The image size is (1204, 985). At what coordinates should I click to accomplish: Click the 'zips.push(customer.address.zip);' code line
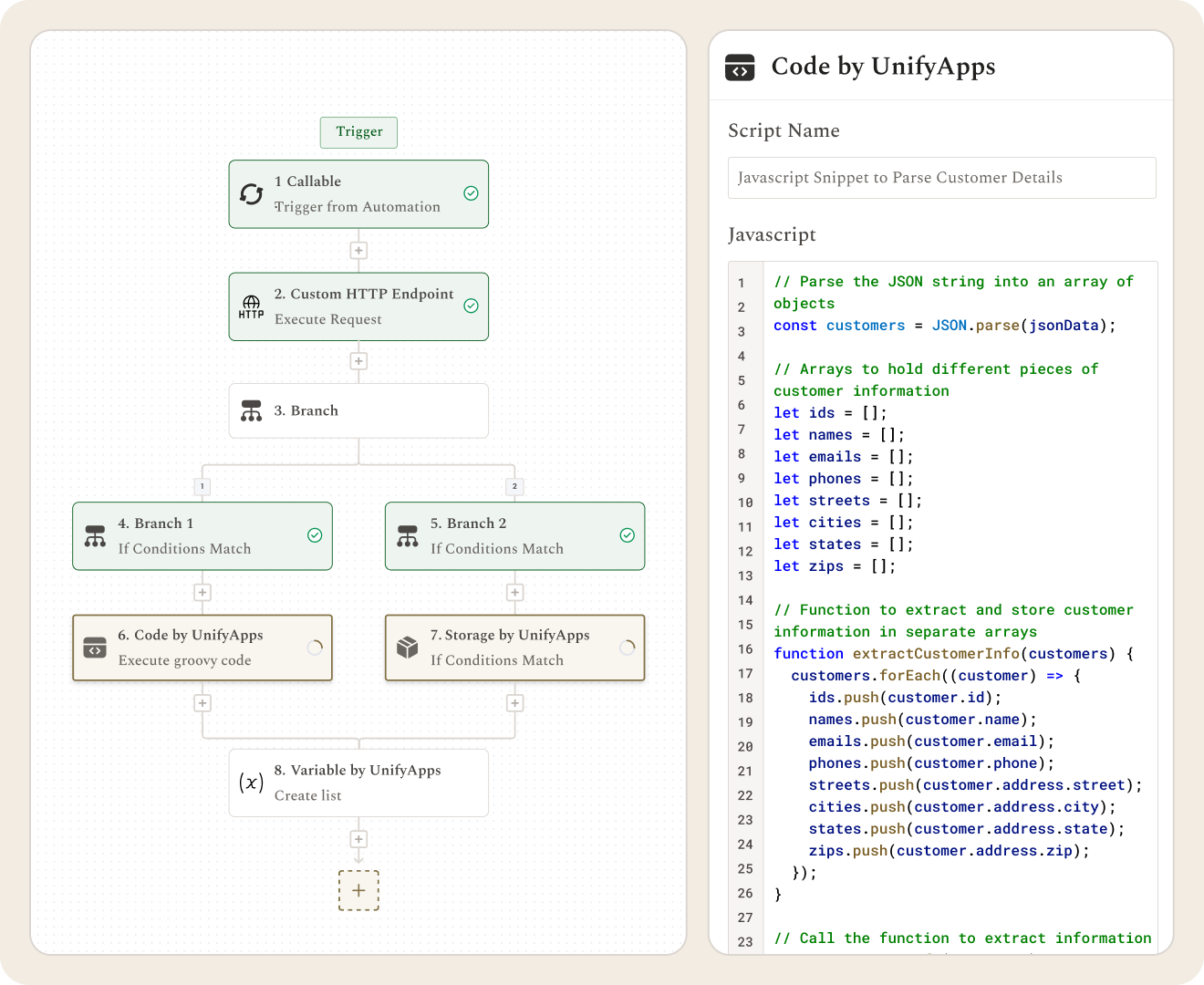(950, 851)
